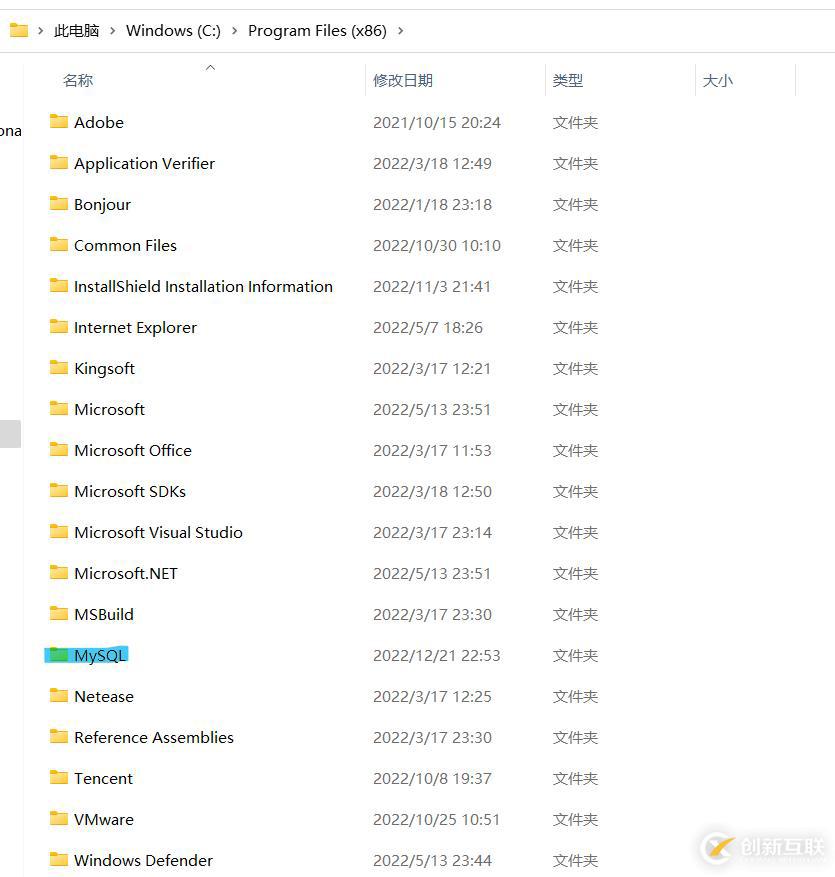Select the Internet Explorer folder name
Screen dimensions: 835x877
click(135, 327)
